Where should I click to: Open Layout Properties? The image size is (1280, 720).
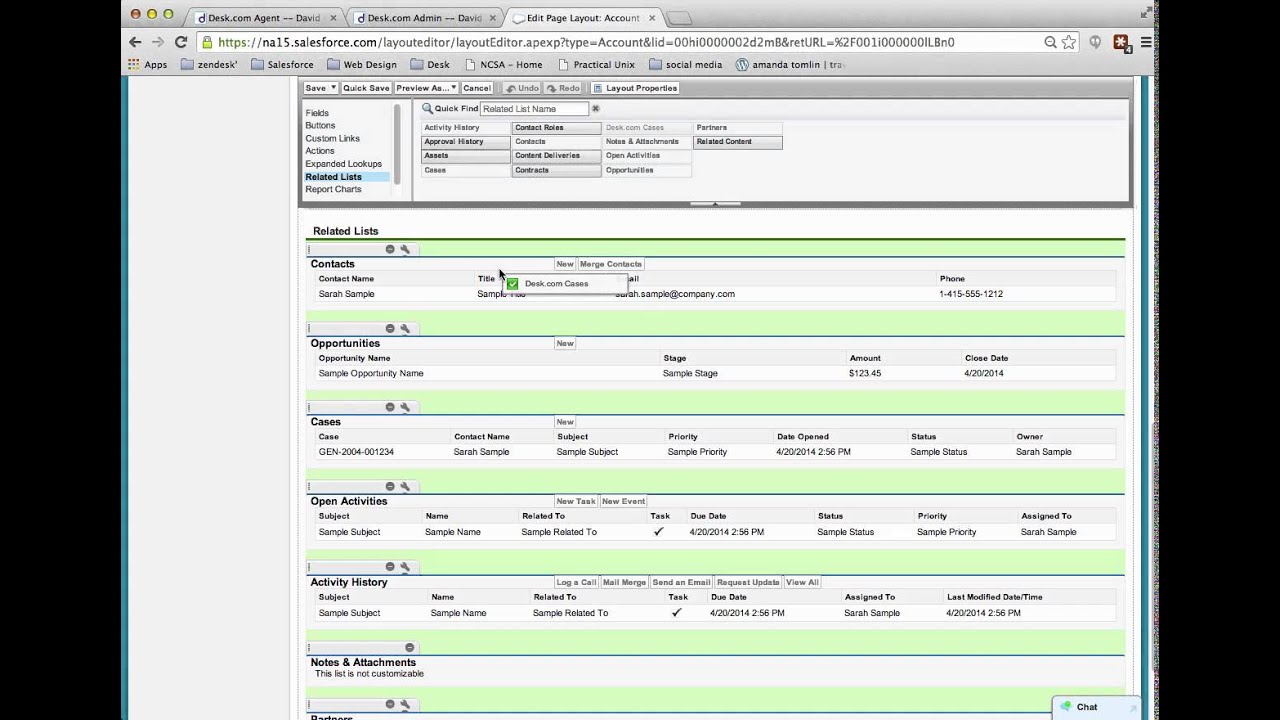pos(635,88)
